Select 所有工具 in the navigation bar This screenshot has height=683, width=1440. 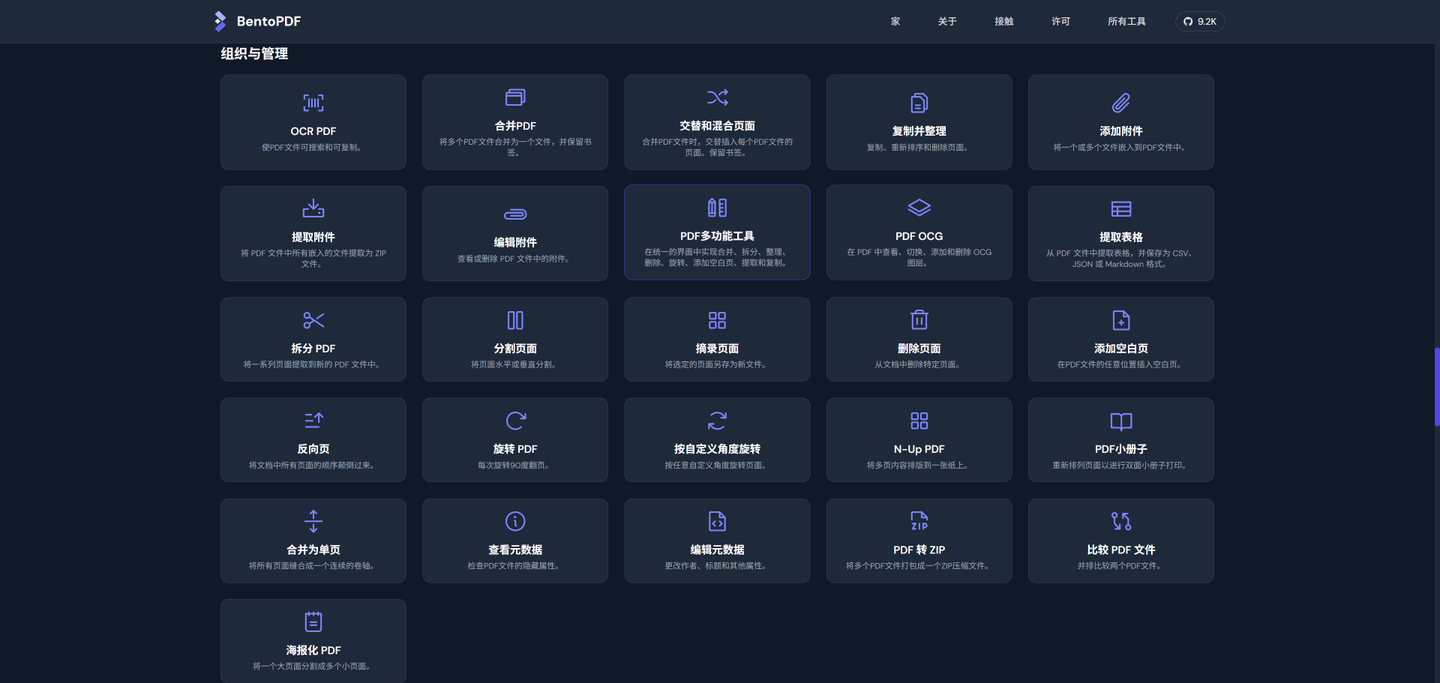coord(1125,20)
